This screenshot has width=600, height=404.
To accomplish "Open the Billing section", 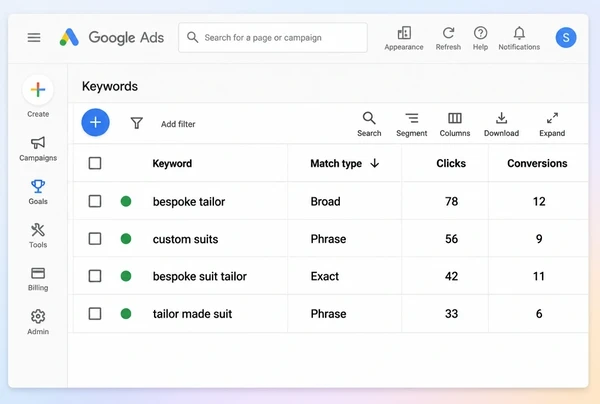I will click(x=38, y=279).
